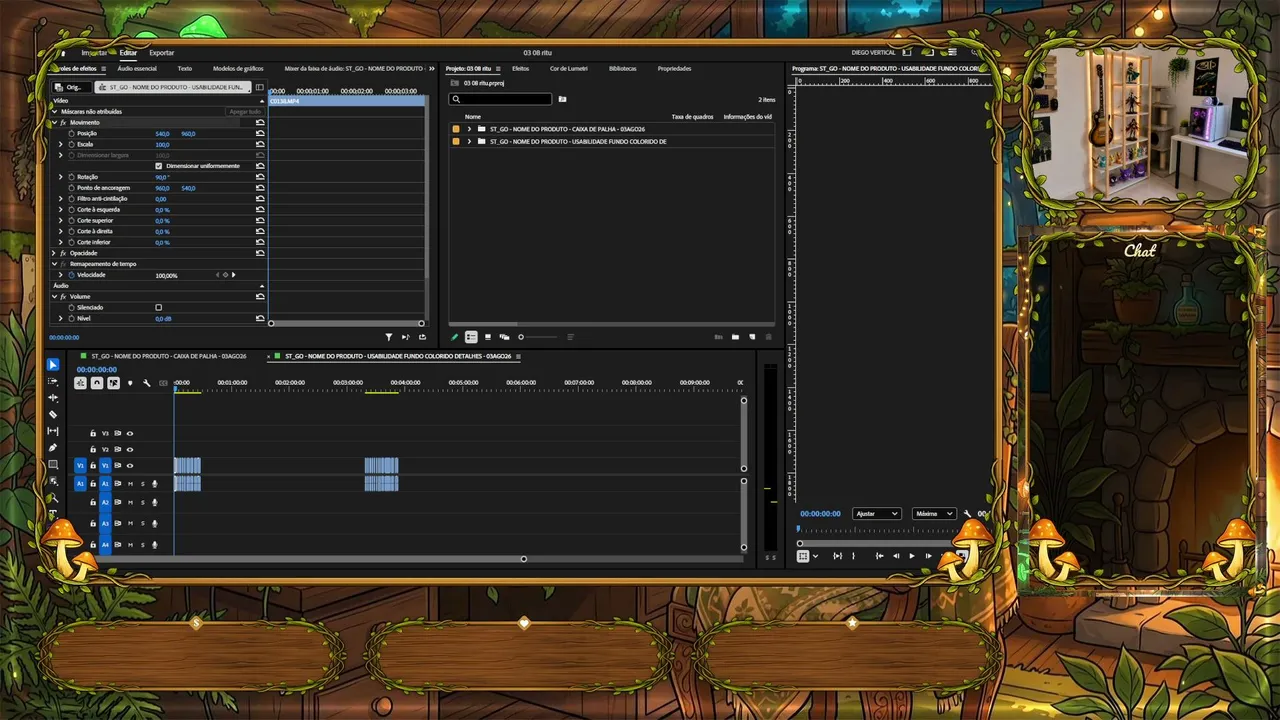Go to In point in Program monitor

pyautogui.click(x=879, y=556)
